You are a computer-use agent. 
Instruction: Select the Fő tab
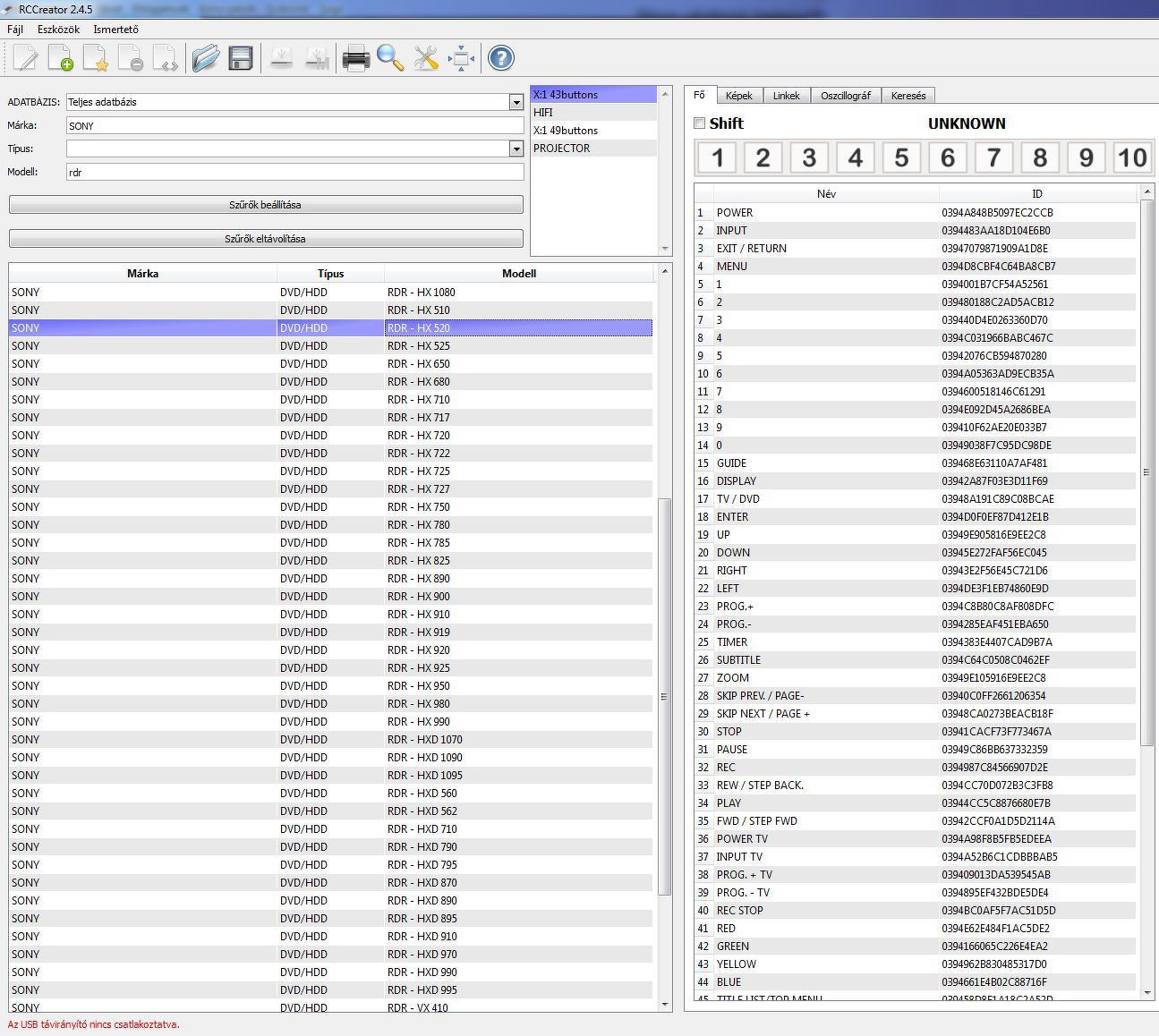pyautogui.click(x=700, y=95)
